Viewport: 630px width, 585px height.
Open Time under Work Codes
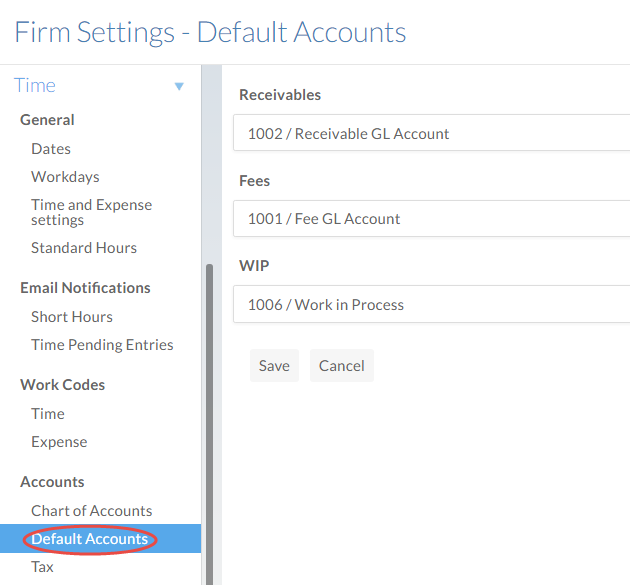[x=48, y=413]
